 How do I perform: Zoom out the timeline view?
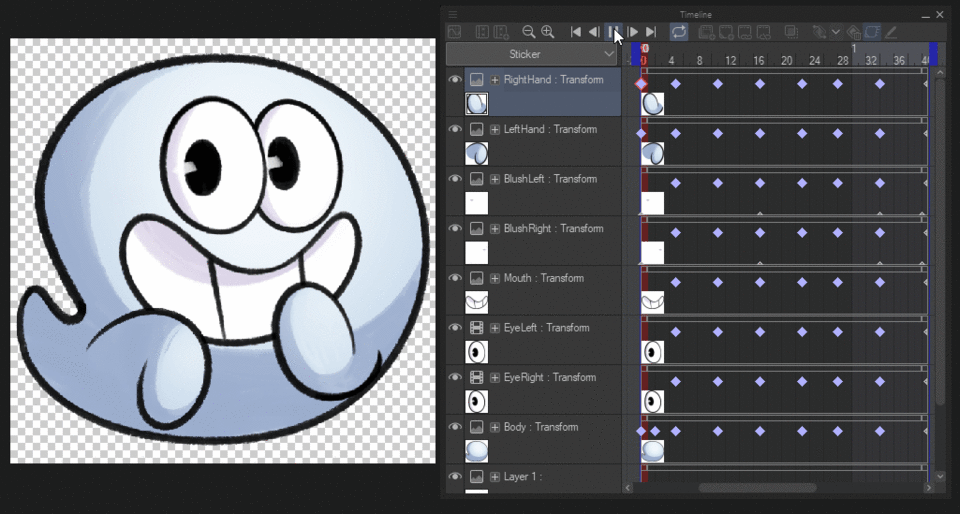tap(529, 32)
